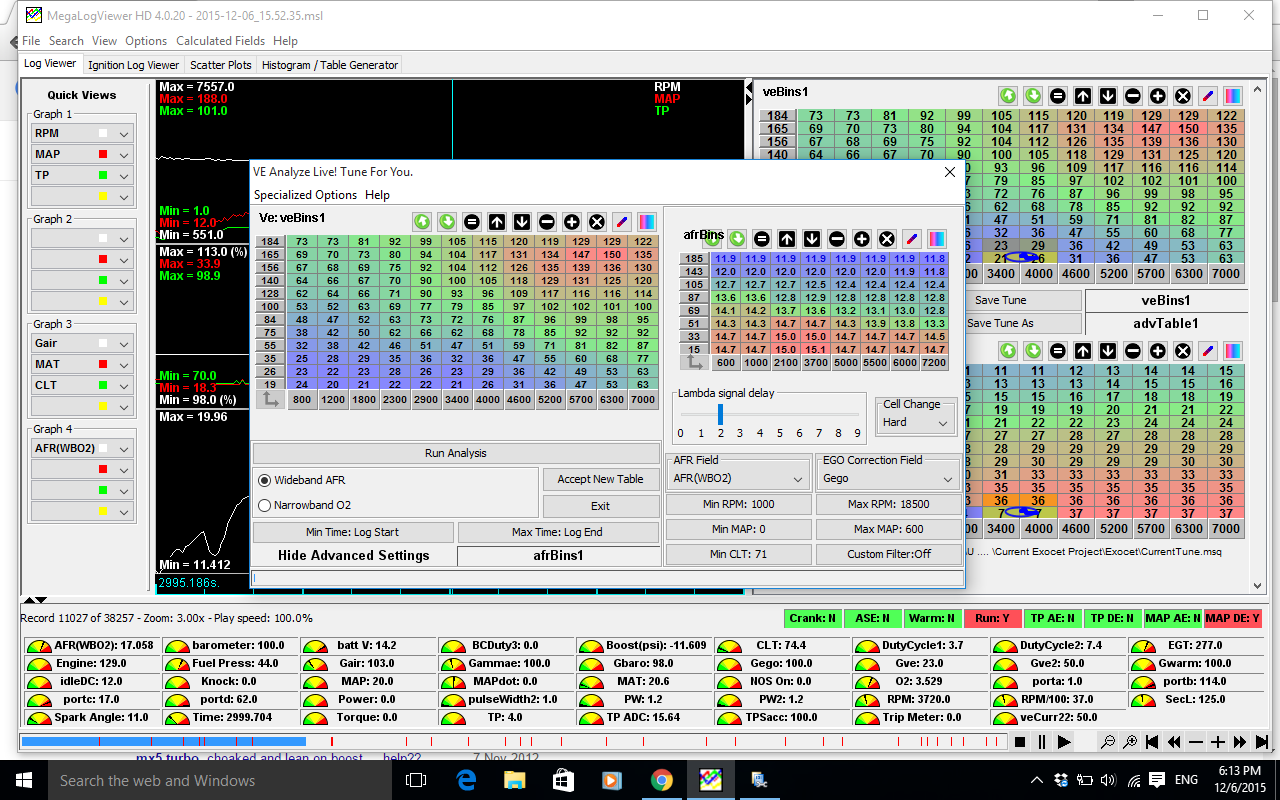Expand the EGO Correction Field Gego dropdown
The height and width of the screenshot is (800, 1280).
point(888,479)
